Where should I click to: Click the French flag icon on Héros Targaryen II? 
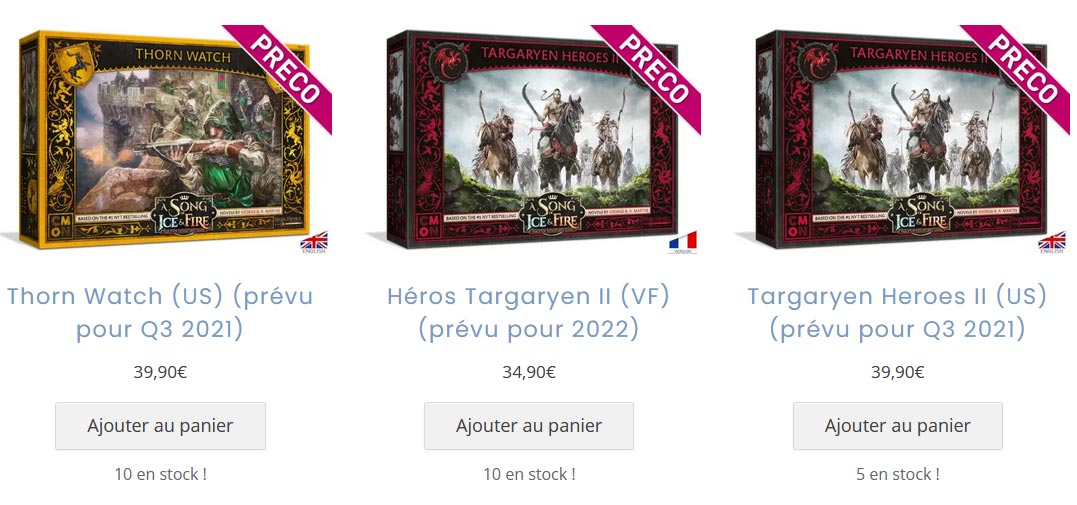click(683, 242)
